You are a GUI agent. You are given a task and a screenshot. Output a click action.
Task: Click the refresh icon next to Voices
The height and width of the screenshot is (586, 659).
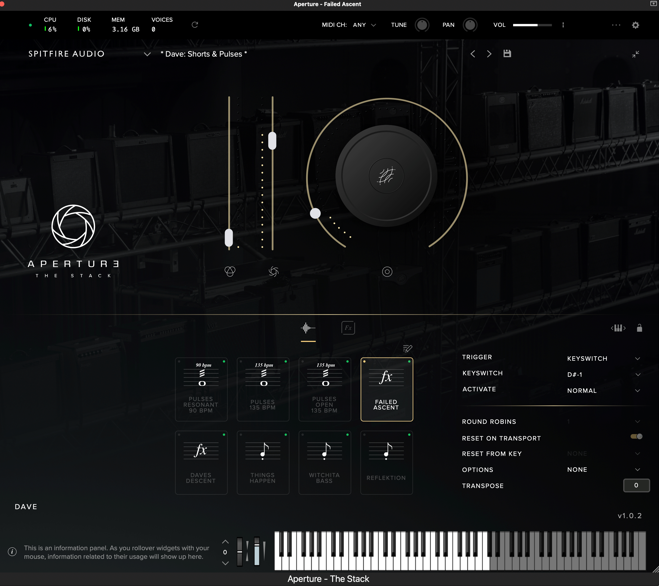click(x=195, y=25)
